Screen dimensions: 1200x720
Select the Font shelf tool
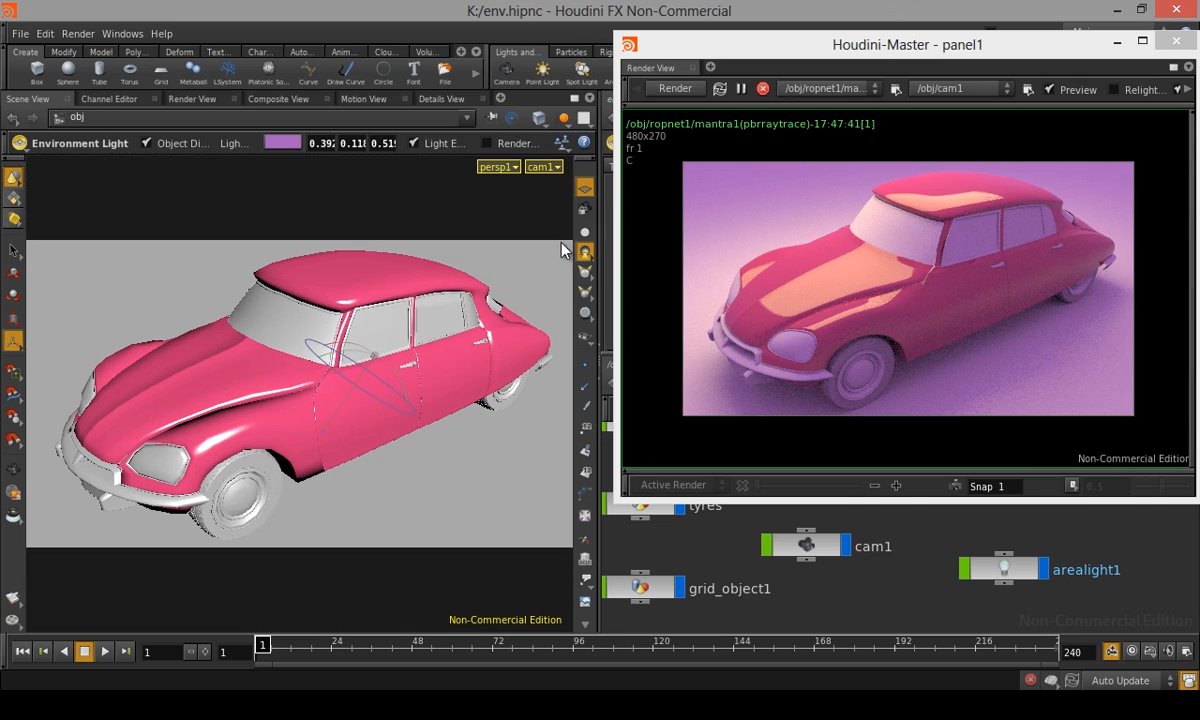(414, 73)
